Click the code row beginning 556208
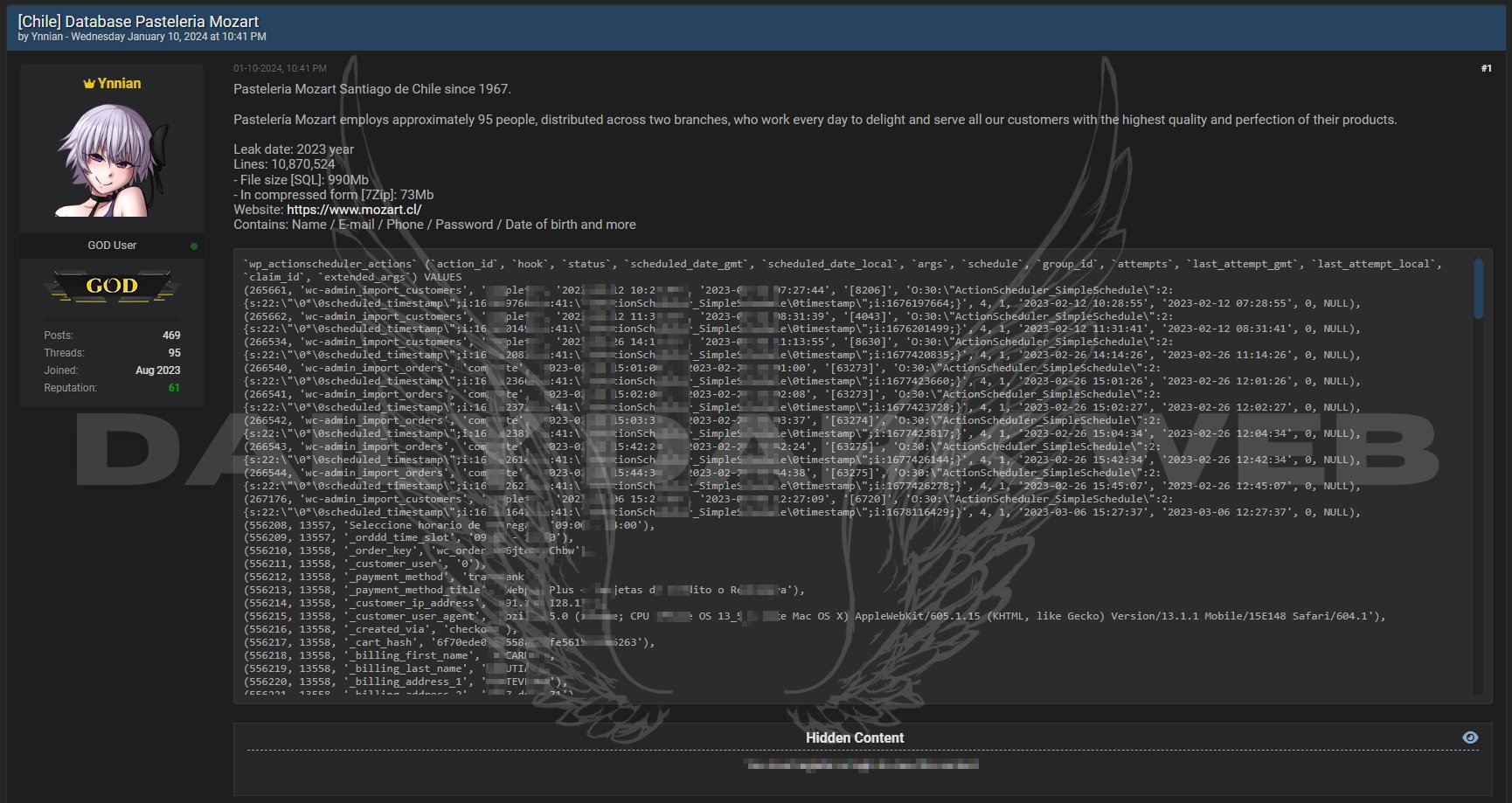 click(449, 525)
